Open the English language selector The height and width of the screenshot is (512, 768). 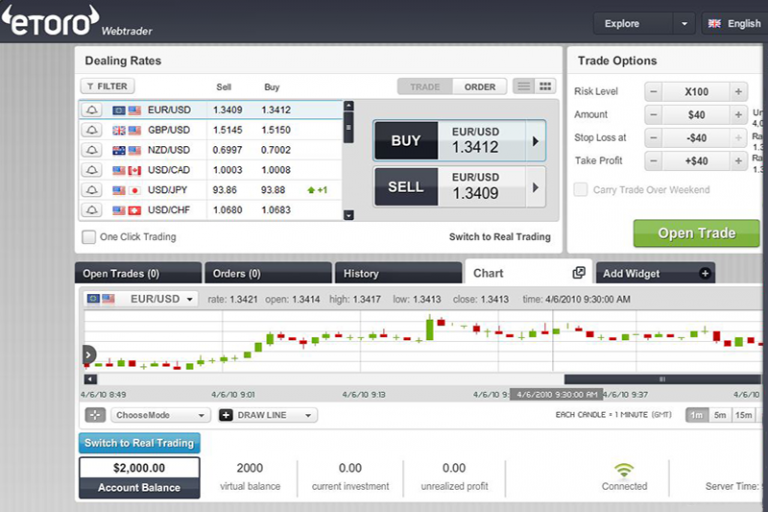click(x=735, y=24)
